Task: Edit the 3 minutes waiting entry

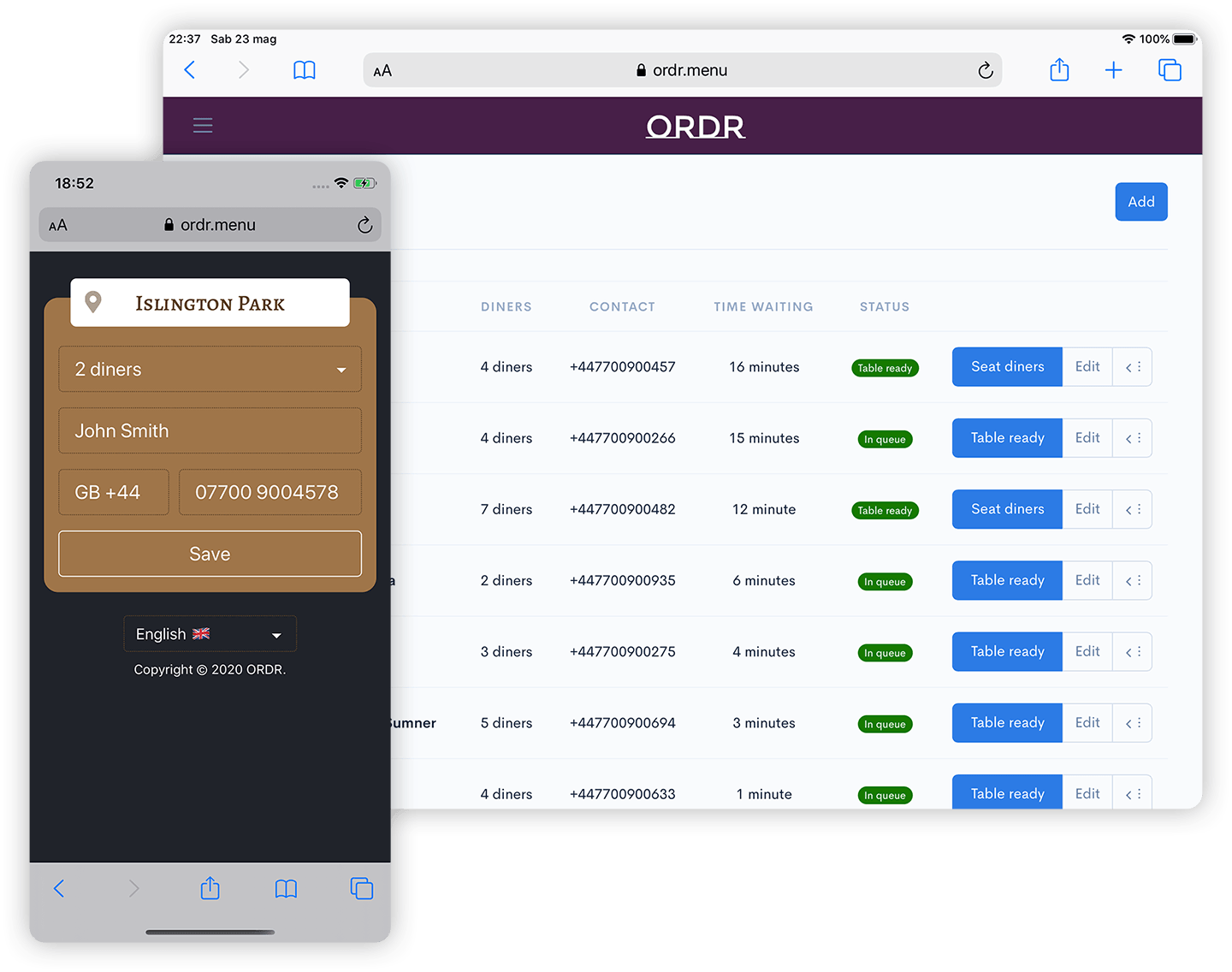Action: [1087, 723]
